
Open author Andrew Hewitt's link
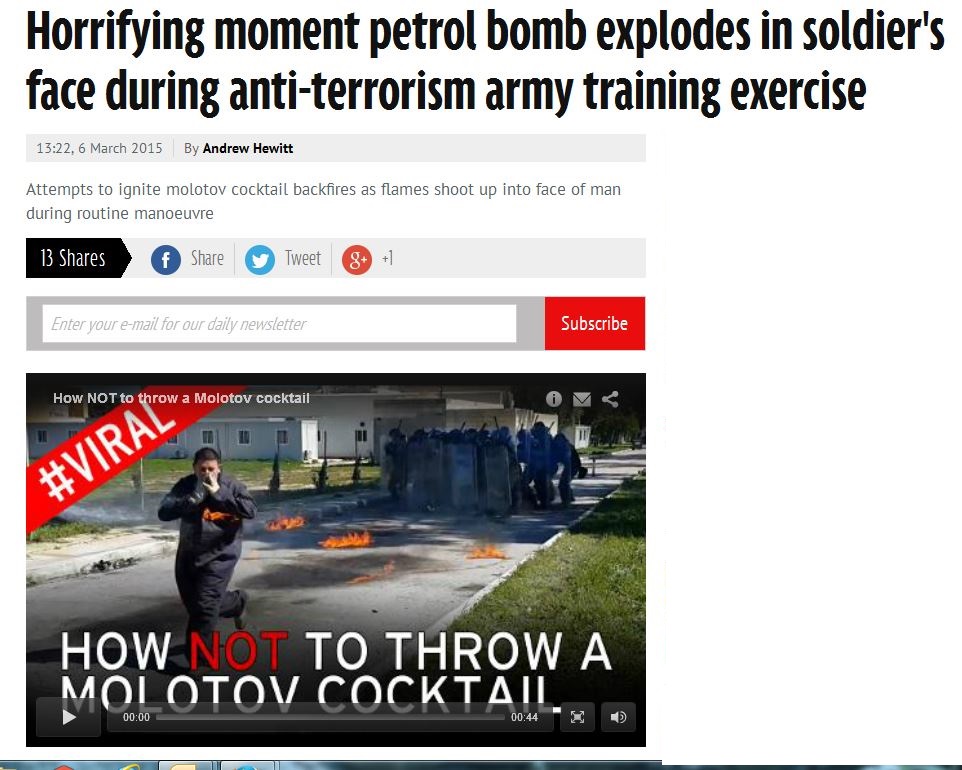248,148
